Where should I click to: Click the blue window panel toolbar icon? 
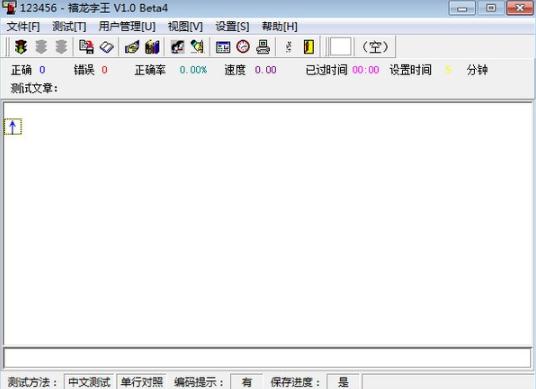point(223,47)
